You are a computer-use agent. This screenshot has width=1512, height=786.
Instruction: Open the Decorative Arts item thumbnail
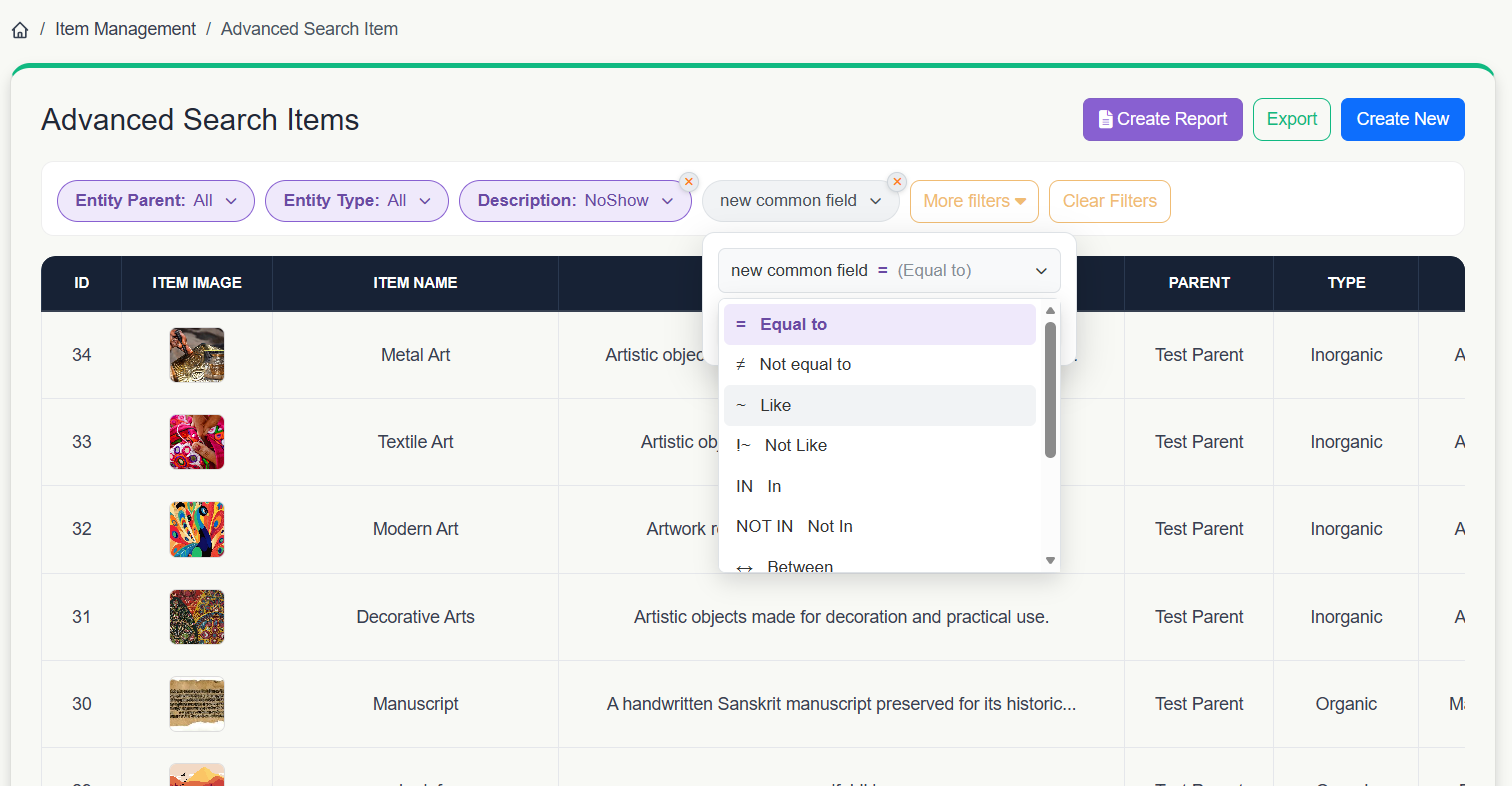pyautogui.click(x=197, y=617)
